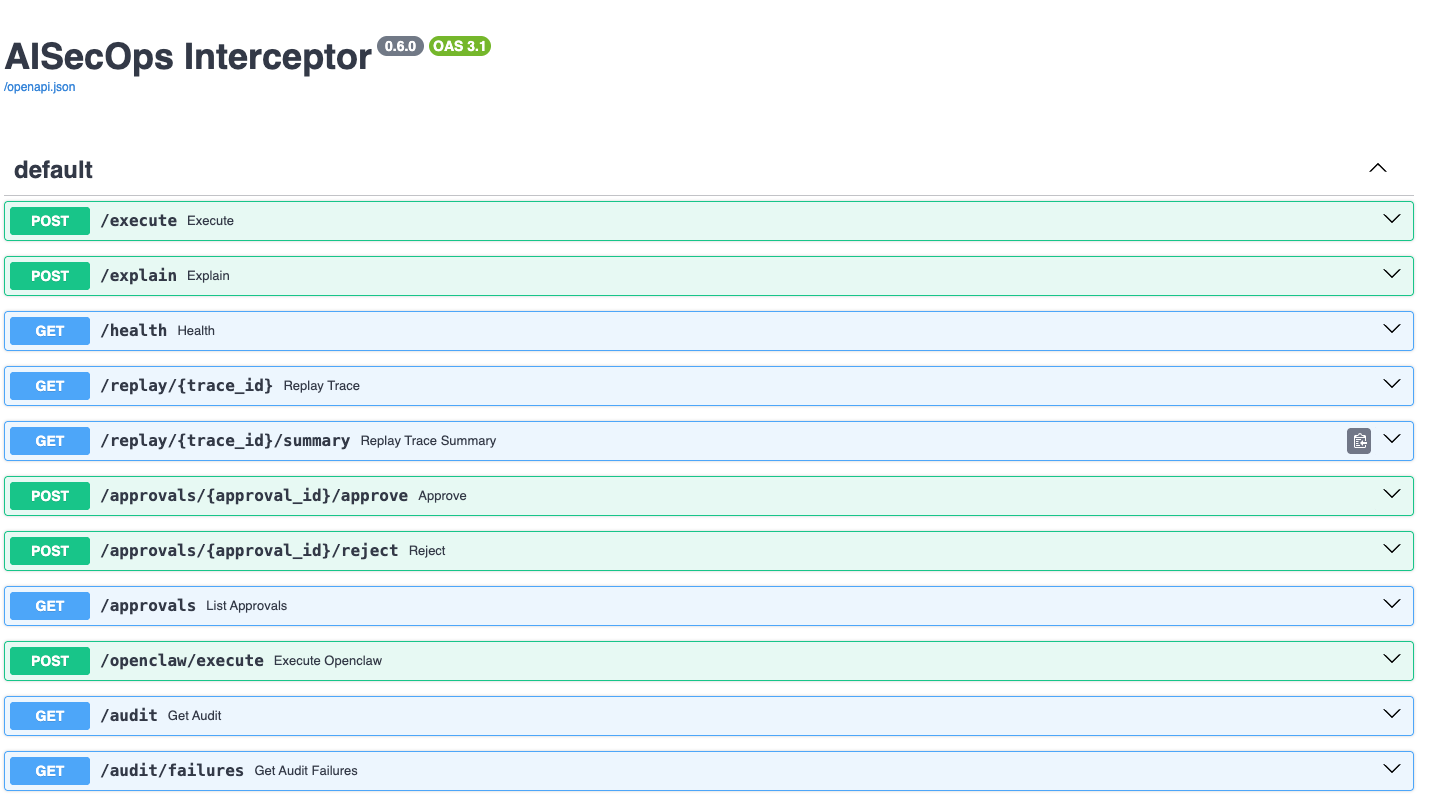Click the GET badge for /health
The width and height of the screenshot is (1429, 811).
coord(50,331)
